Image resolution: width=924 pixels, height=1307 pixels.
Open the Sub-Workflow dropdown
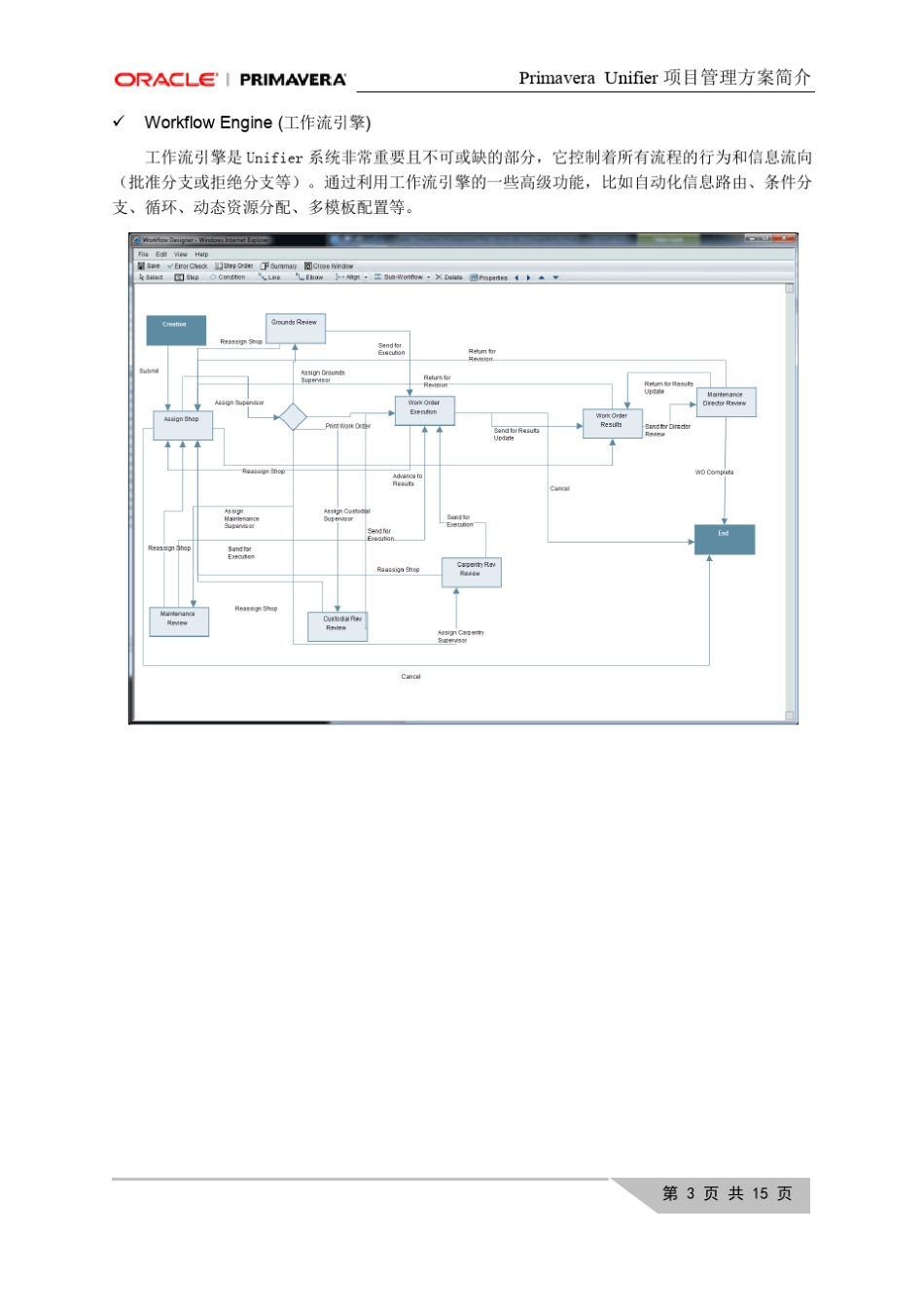(402, 277)
